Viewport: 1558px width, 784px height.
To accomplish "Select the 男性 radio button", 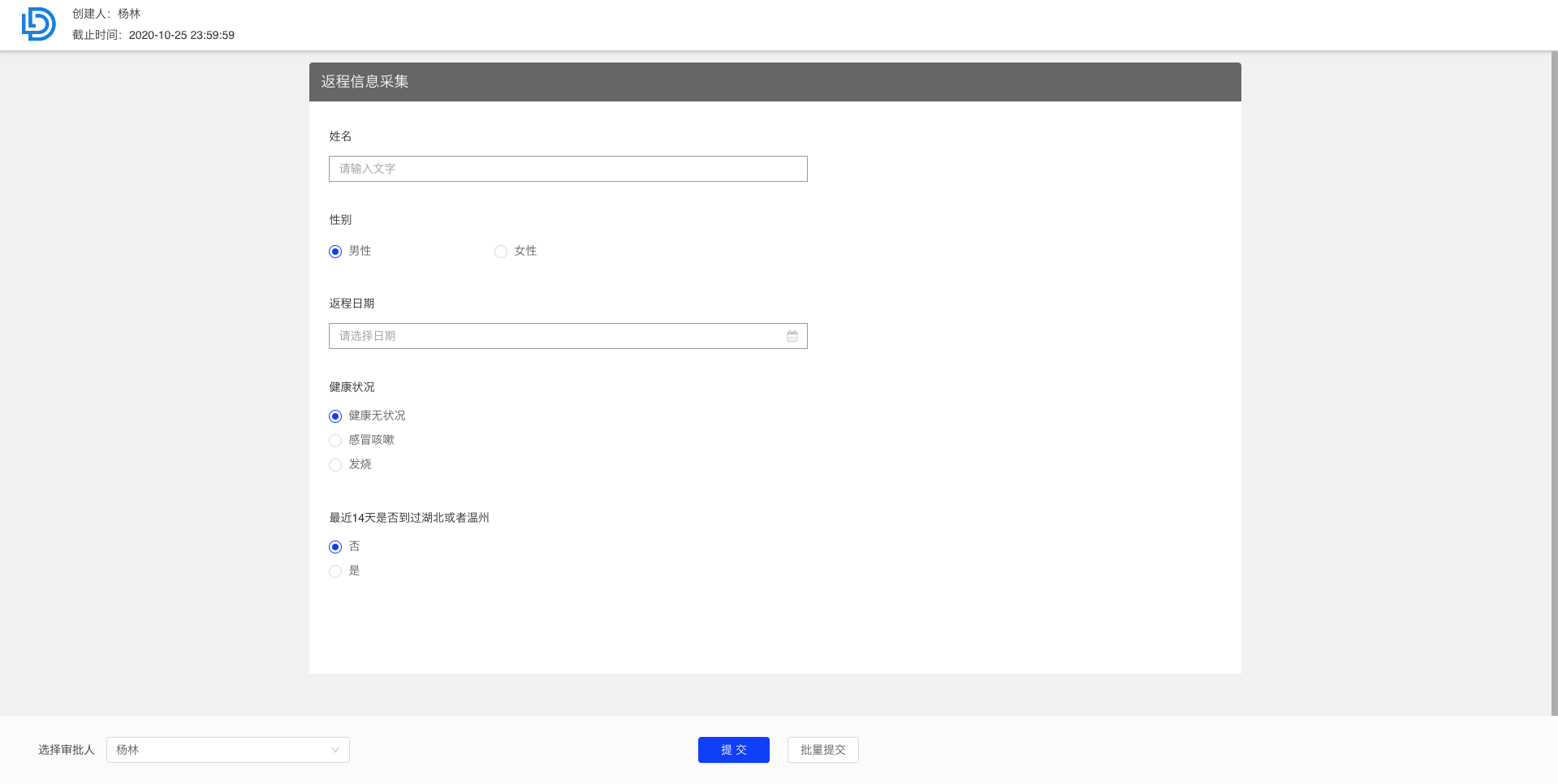I will [x=335, y=252].
